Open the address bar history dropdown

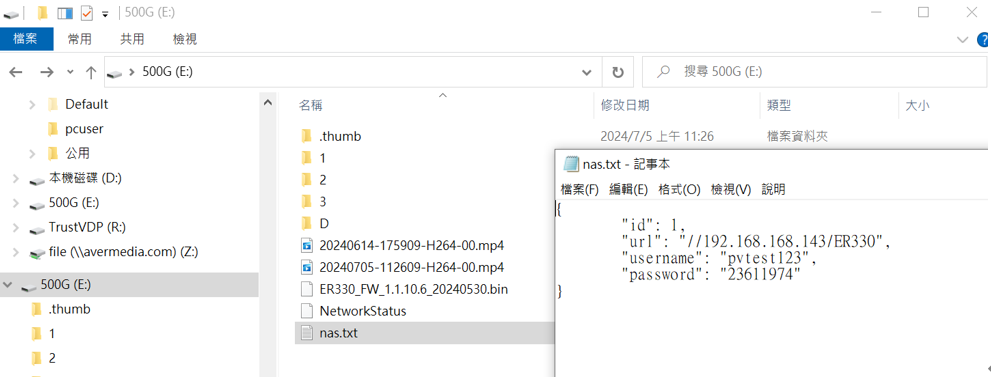tap(587, 72)
